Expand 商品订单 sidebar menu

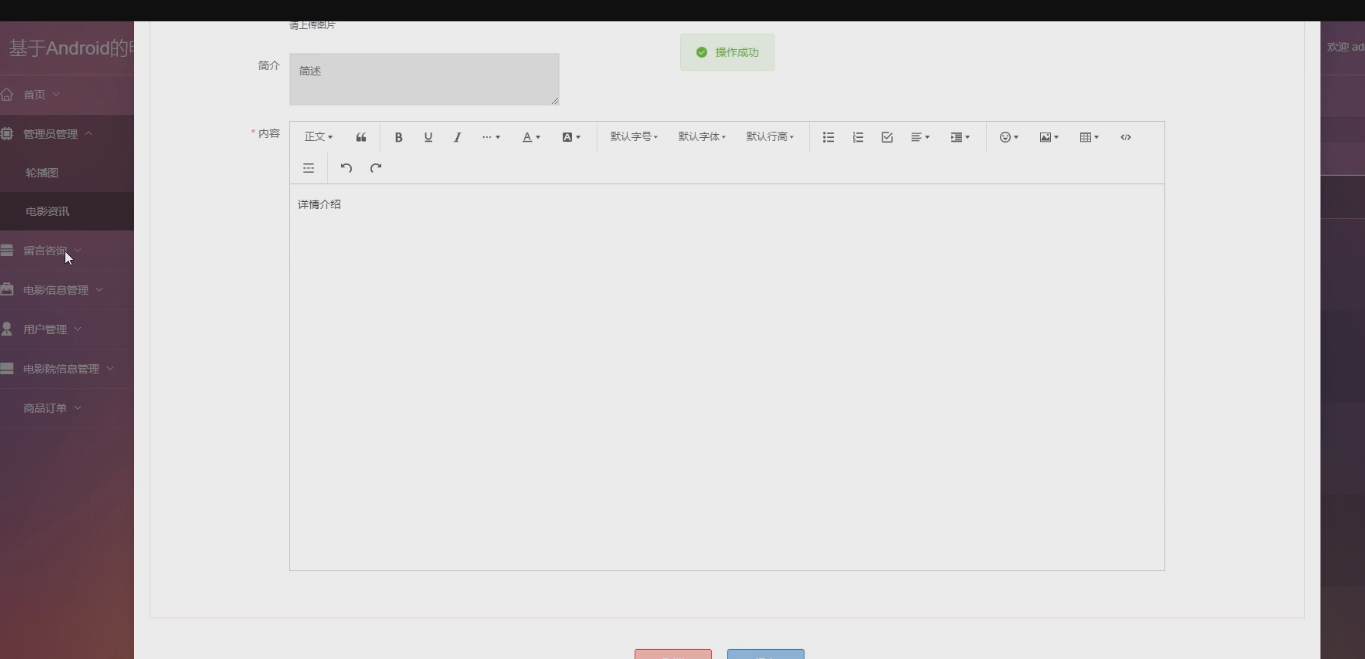[x=66, y=408]
